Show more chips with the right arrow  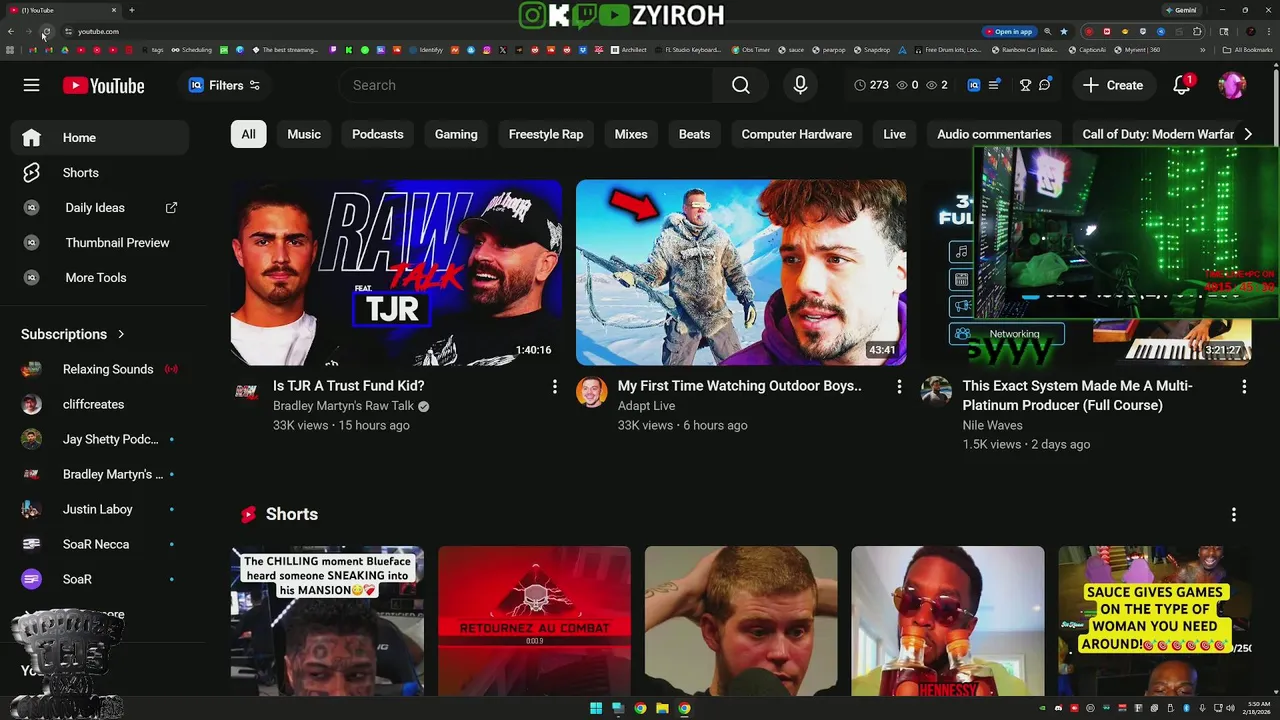[x=1247, y=134]
